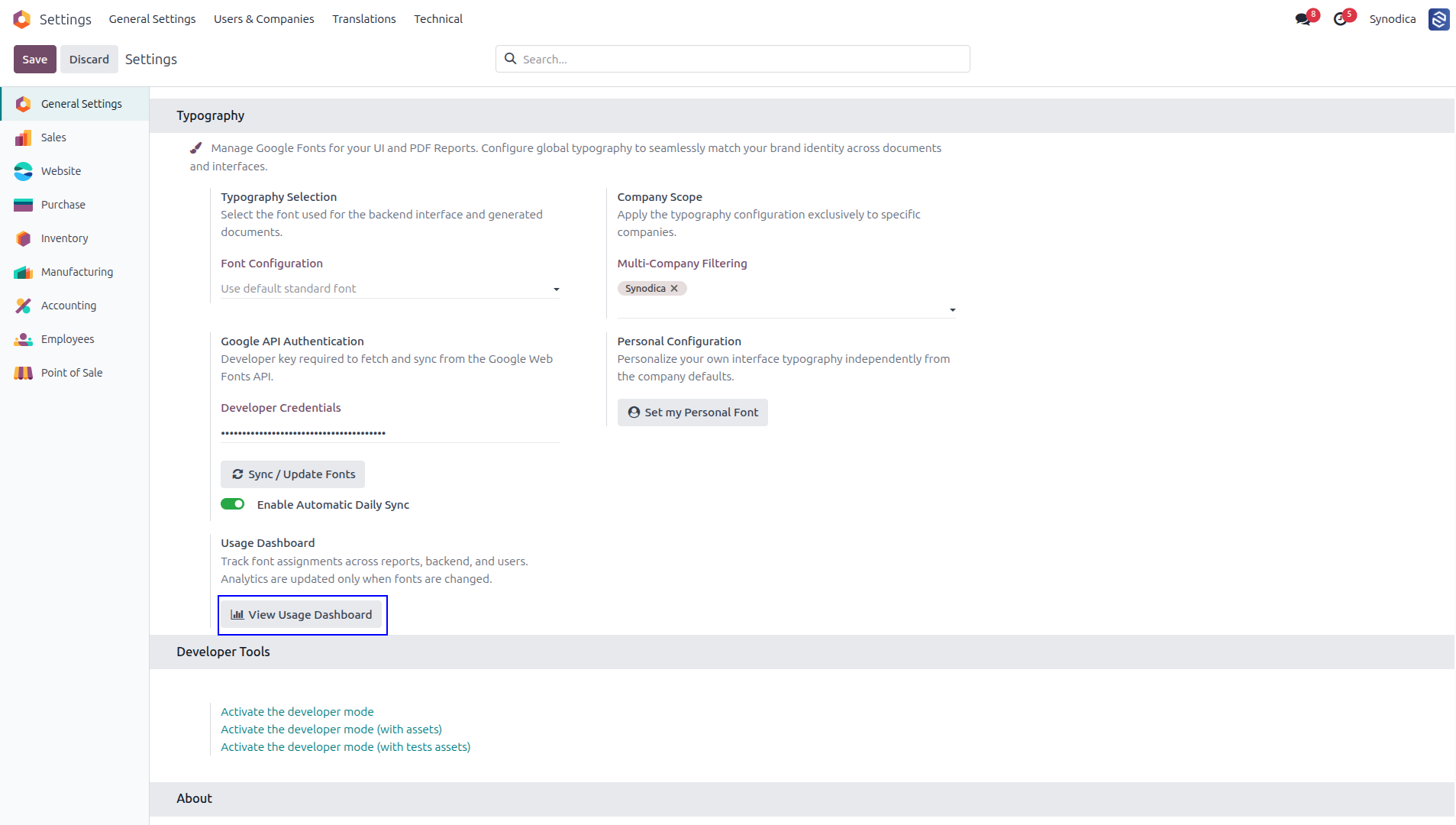Open the Users & Companies menu
The width and height of the screenshot is (1456, 825).
[263, 19]
